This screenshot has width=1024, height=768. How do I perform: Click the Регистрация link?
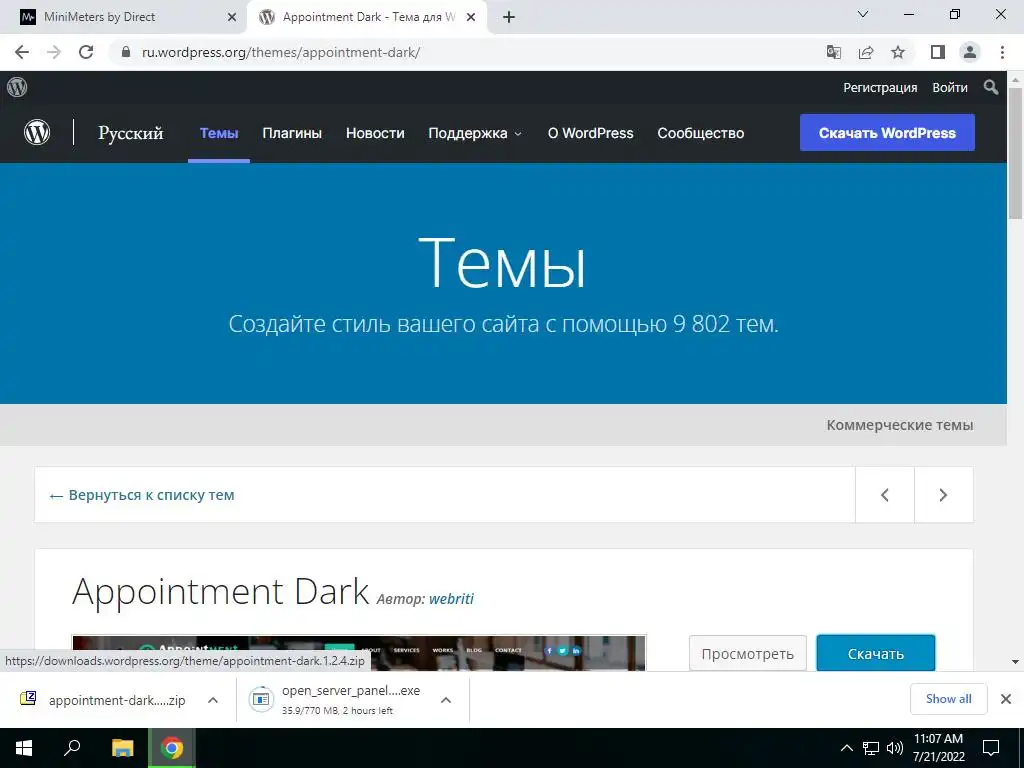click(x=880, y=88)
